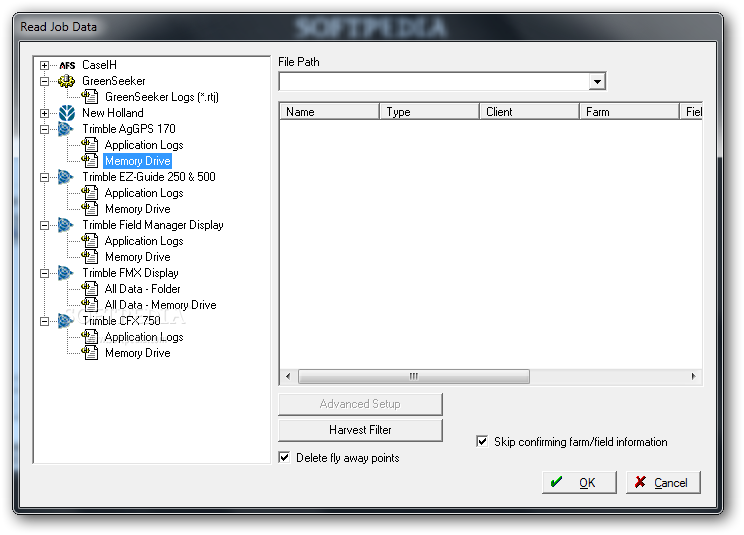
Task: Click the Memory Drive icon under CFX 750
Action: 90,352
